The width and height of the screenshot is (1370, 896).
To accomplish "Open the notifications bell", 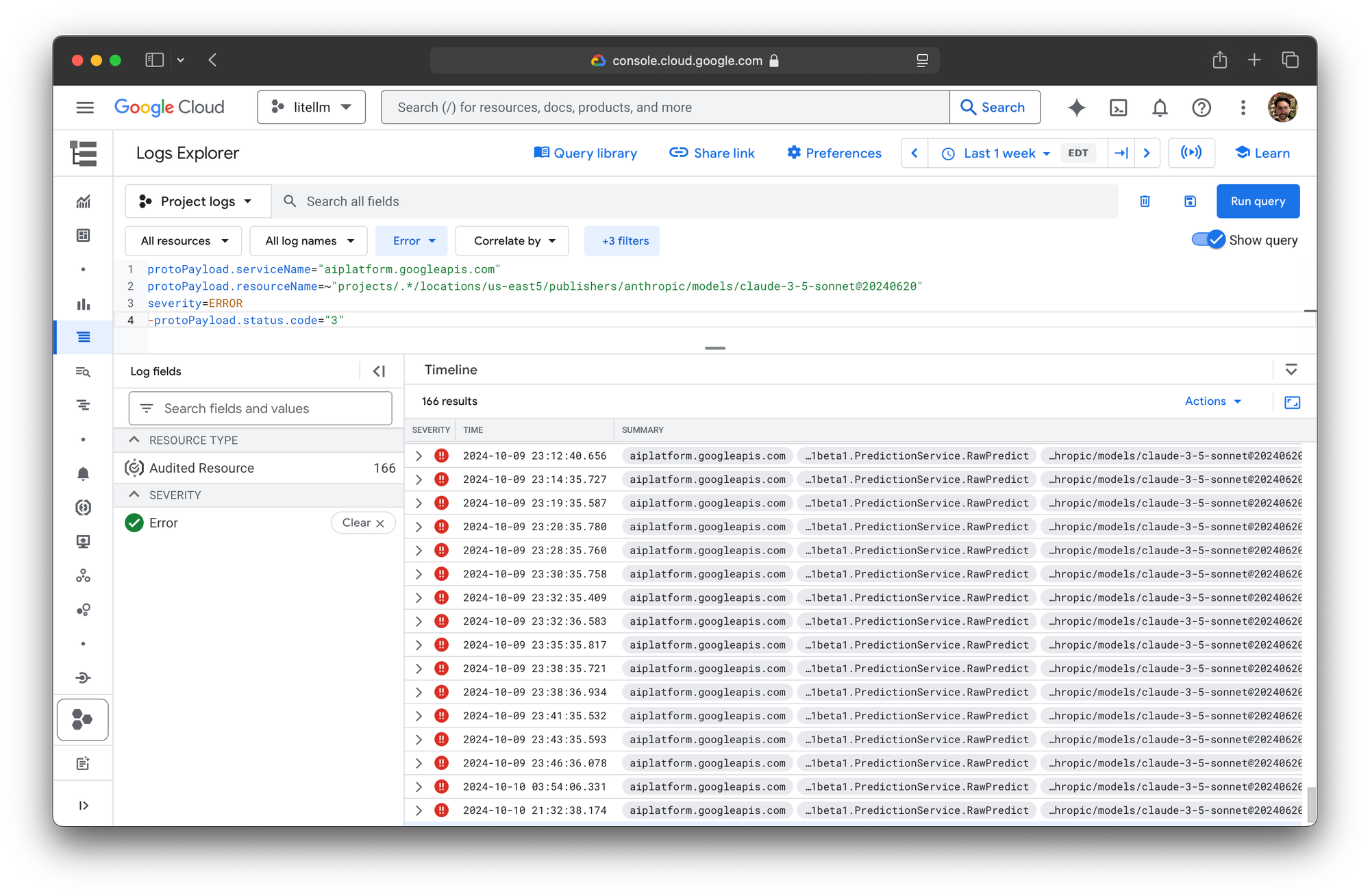I will [x=1160, y=108].
